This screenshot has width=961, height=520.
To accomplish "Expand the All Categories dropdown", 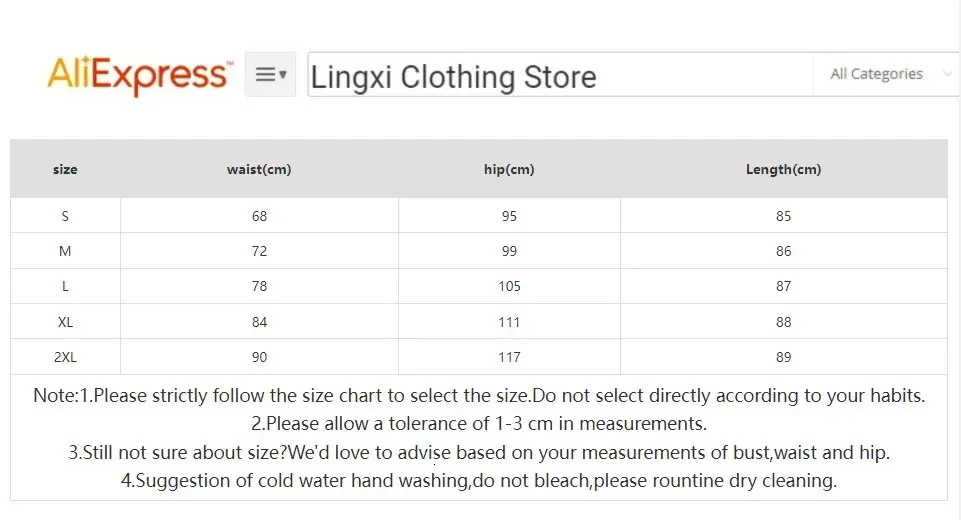I will pos(884,74).
